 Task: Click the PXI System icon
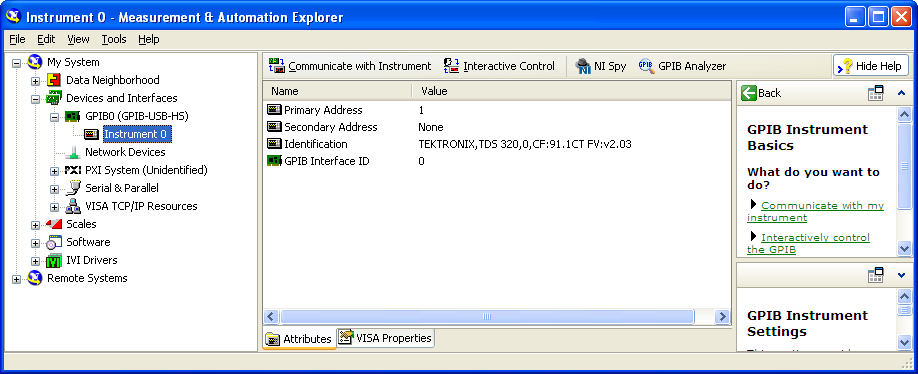click(x=73, y=170)
